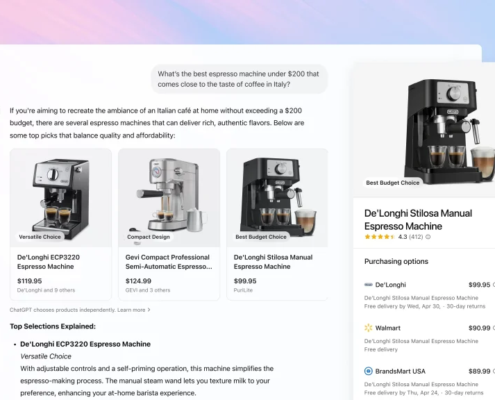
Task: Click the star rating of the Stilosa machine
Action: pyautogui.click(x=380, y=237)
